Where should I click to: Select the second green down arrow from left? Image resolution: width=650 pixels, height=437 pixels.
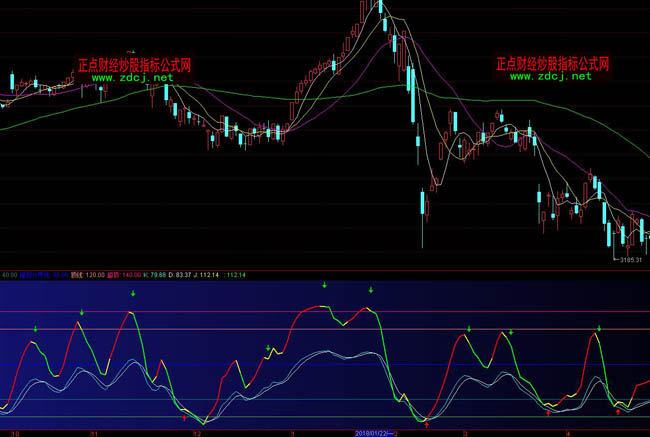tap(82, 313)
